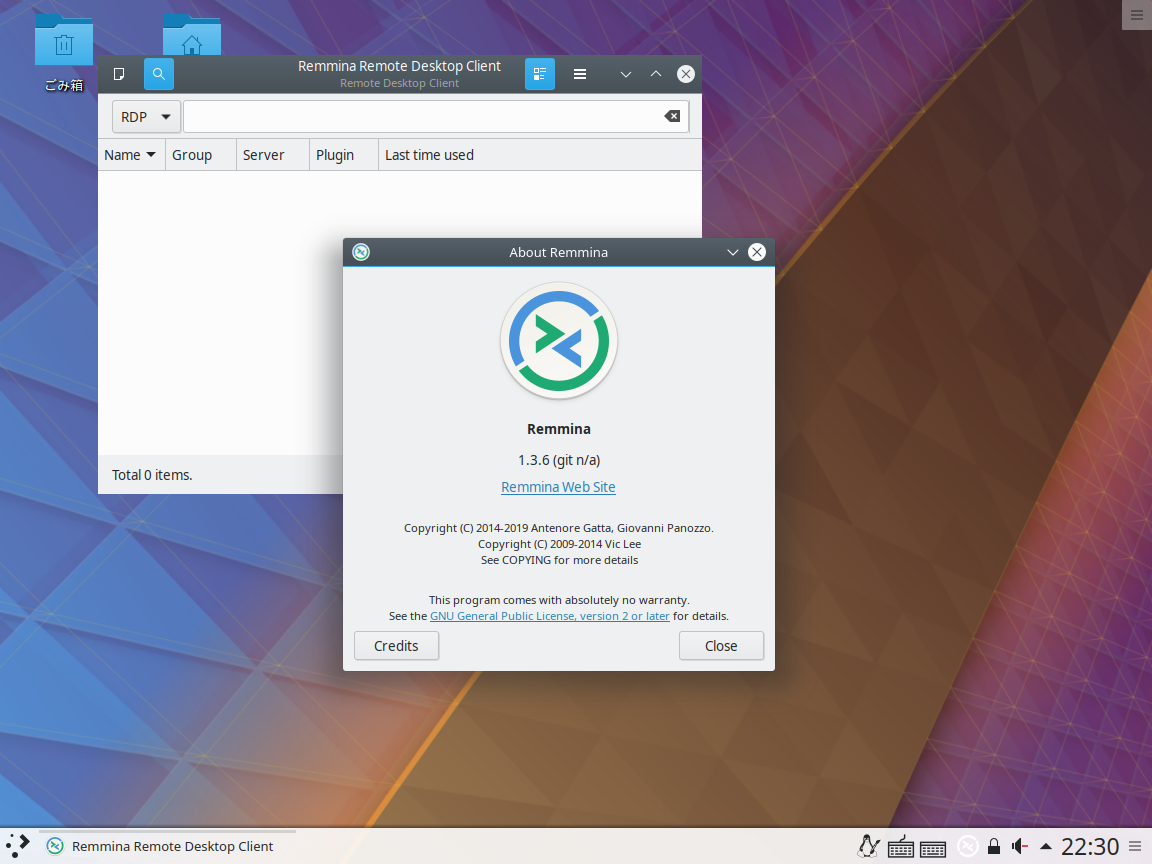Clear the quick connect field with backspace icon
The image size is (1152, 864).
(671, 116)
